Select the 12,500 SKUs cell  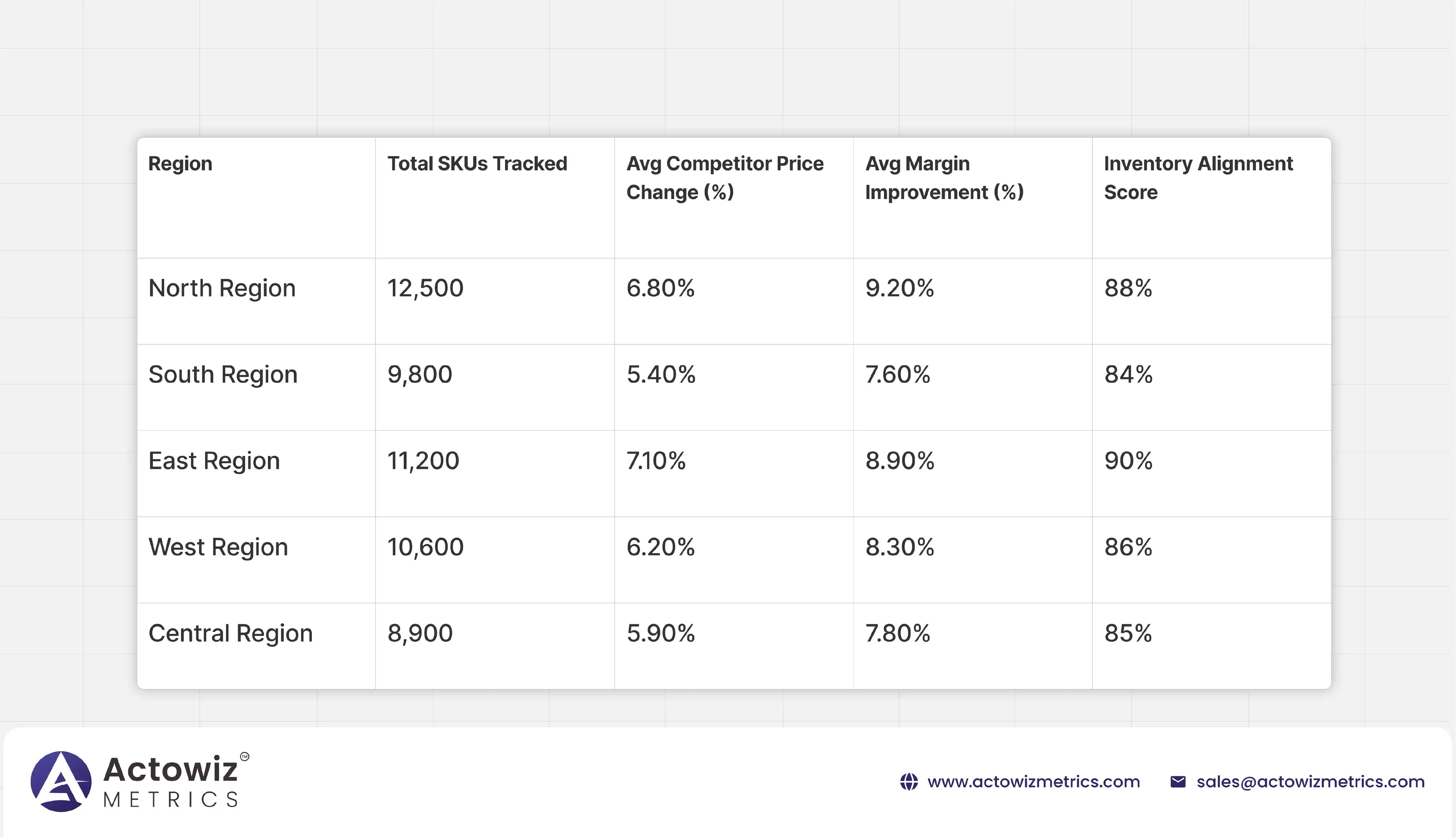point(425,288)
